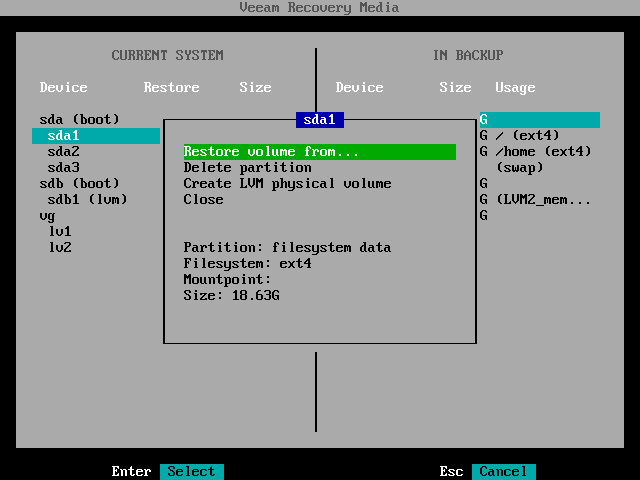Image resolution: width=640 pixels, height=480 pixels.
Task: Click the Restore column header
Action: pyautogui.click(x=171, y=87)
